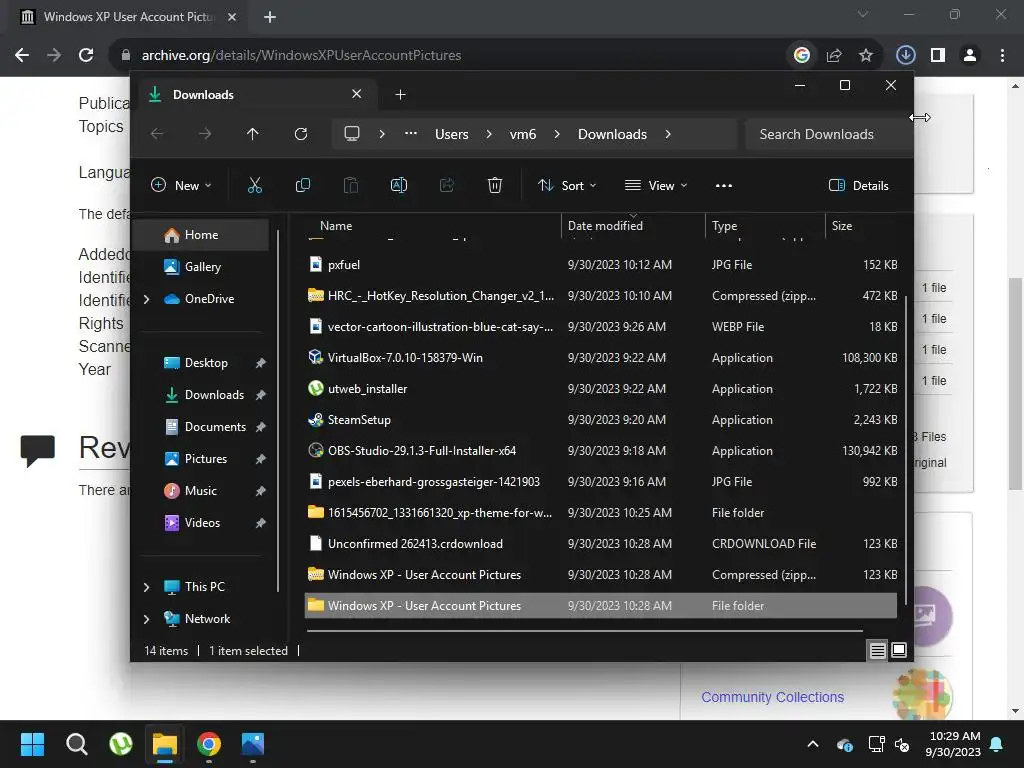The image size is (1024, 768).
Task: Expand the OneDrive tree node
Action: (146, 299)
